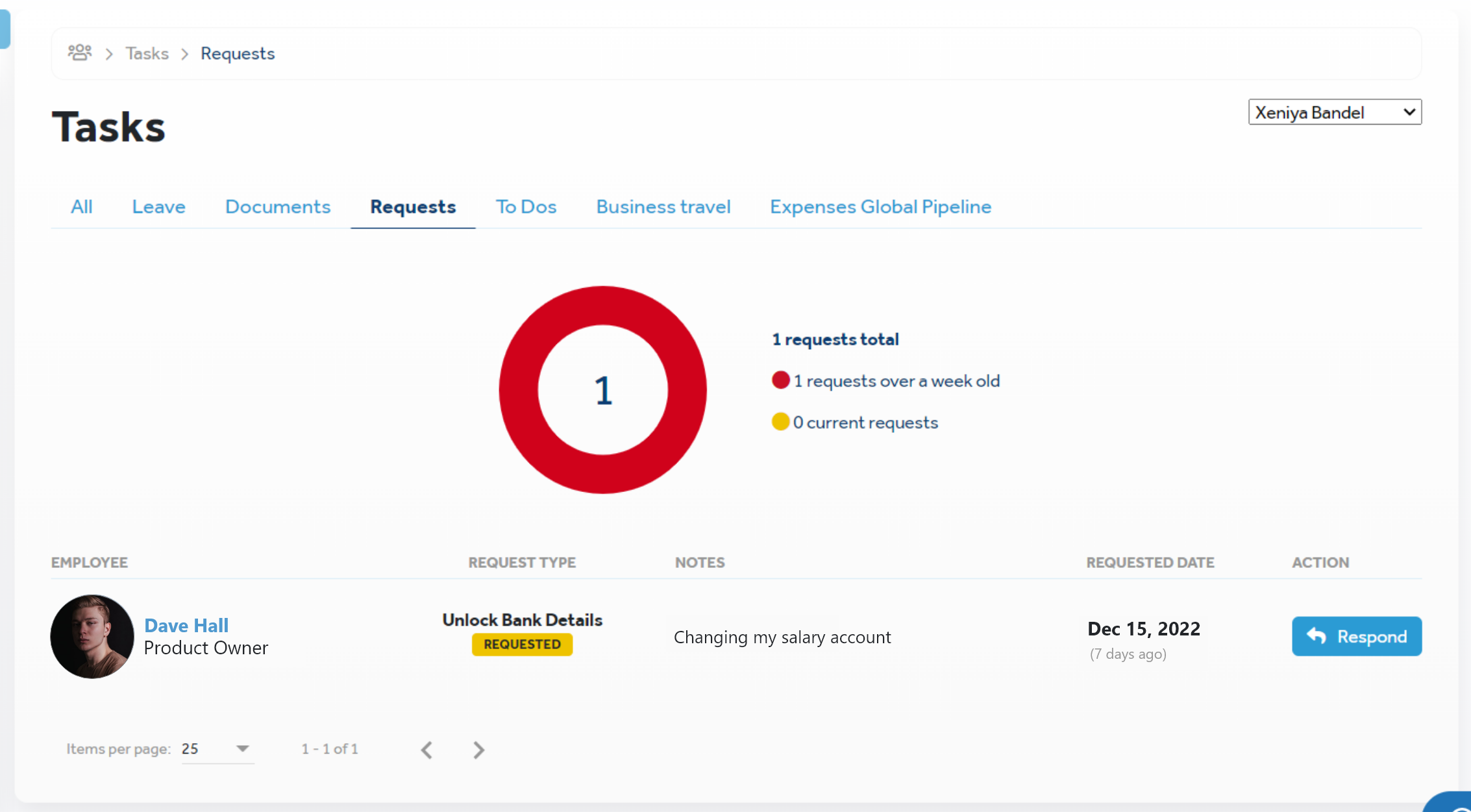Go to Expenses Global Pipeline tab
1471x812 pixels.
880,207
